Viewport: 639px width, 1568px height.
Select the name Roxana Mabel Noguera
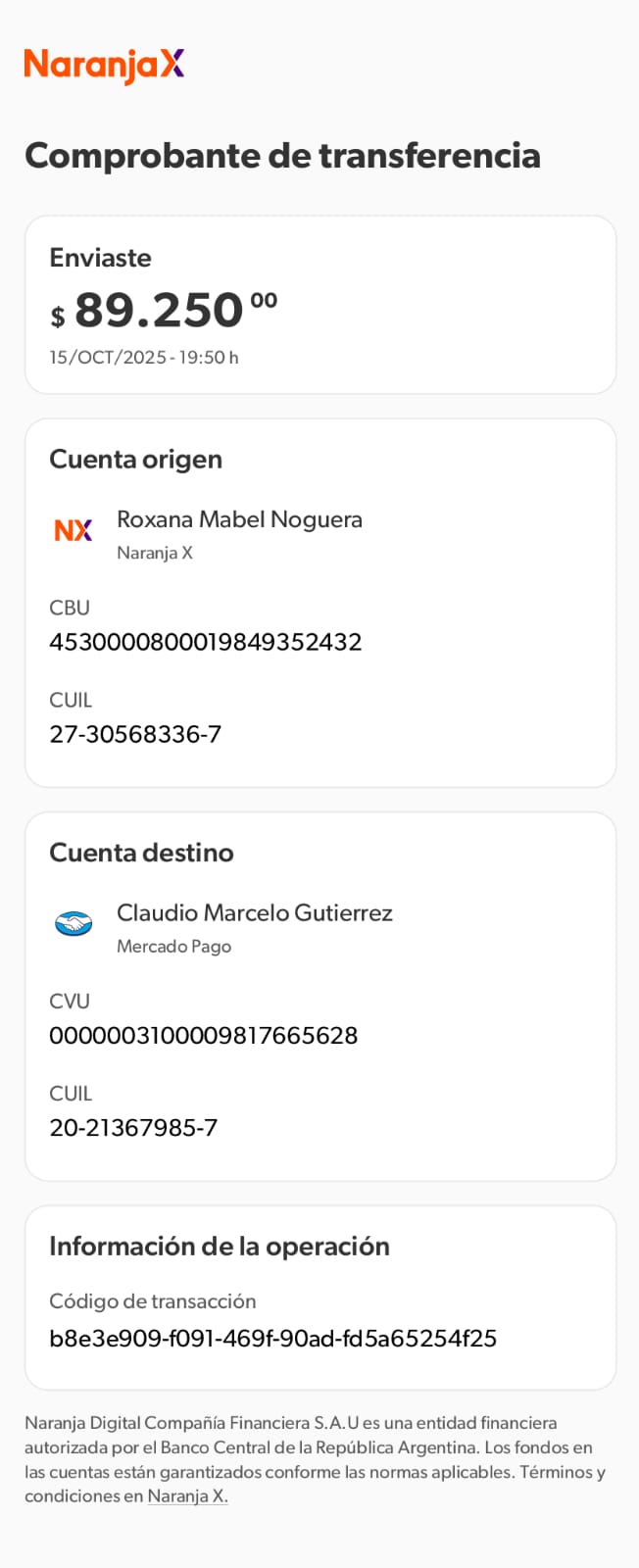(239, 519)
